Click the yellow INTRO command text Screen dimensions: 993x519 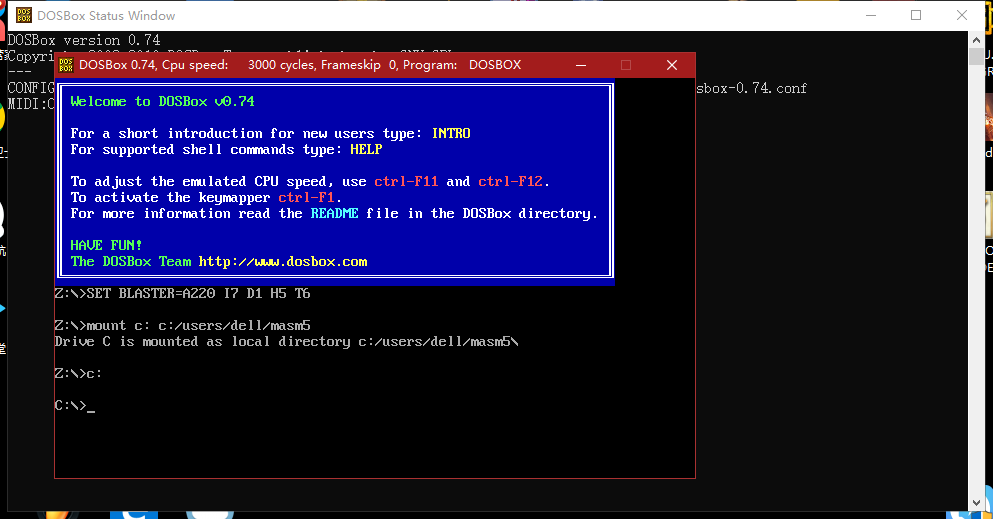coord(451,133)
